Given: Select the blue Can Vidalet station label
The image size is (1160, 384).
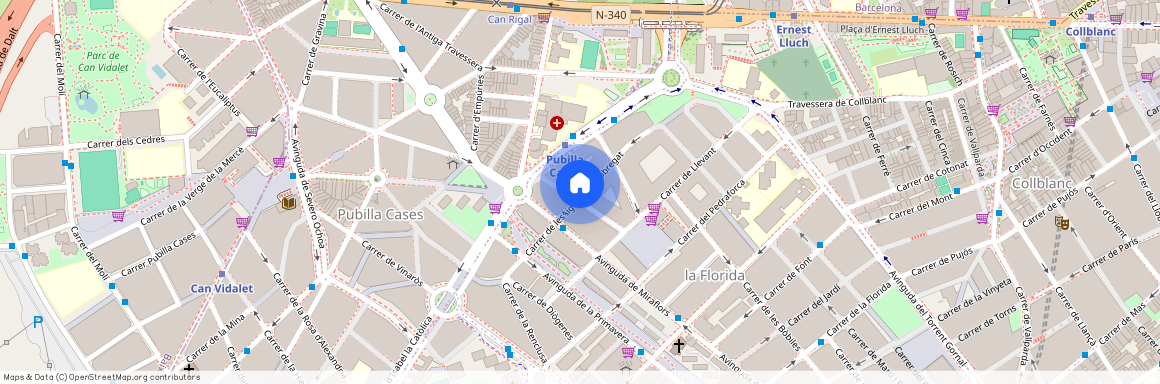Looking at the screenshot, I should point(222,289).
